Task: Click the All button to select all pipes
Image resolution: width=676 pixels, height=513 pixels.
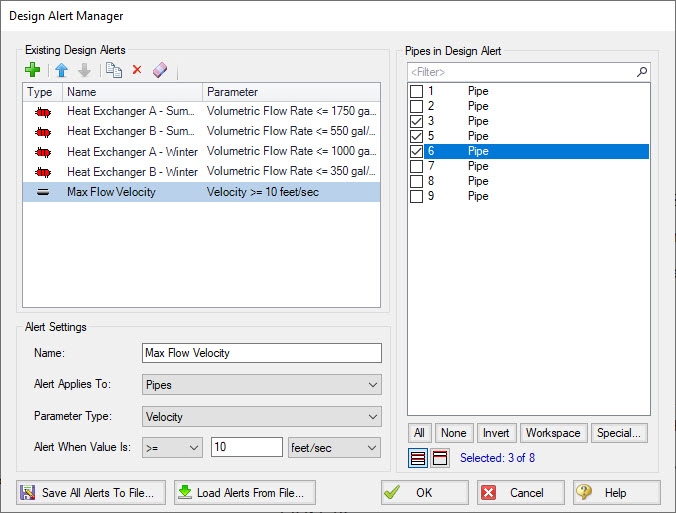Action: point(419,433)
